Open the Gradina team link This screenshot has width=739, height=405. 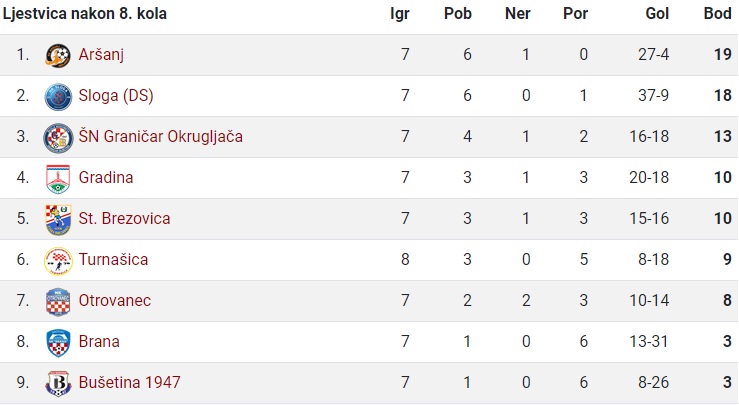106,178
